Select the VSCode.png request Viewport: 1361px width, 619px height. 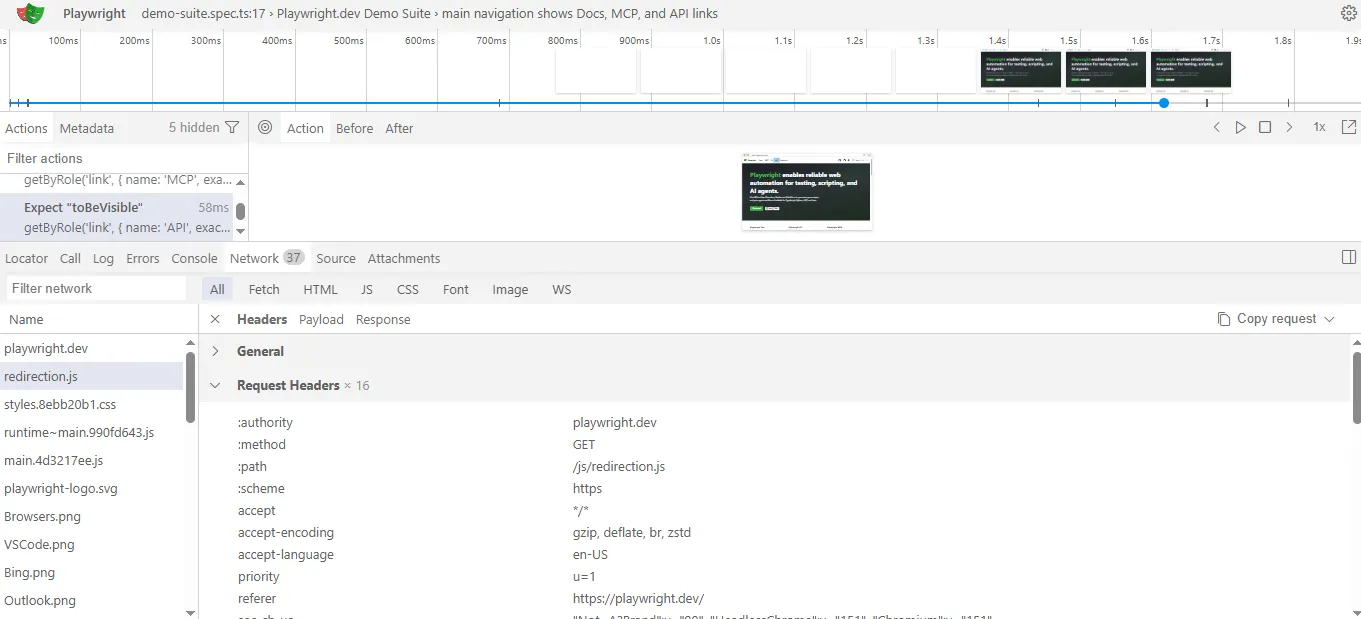pyautogui.click(x=91, y=544)
